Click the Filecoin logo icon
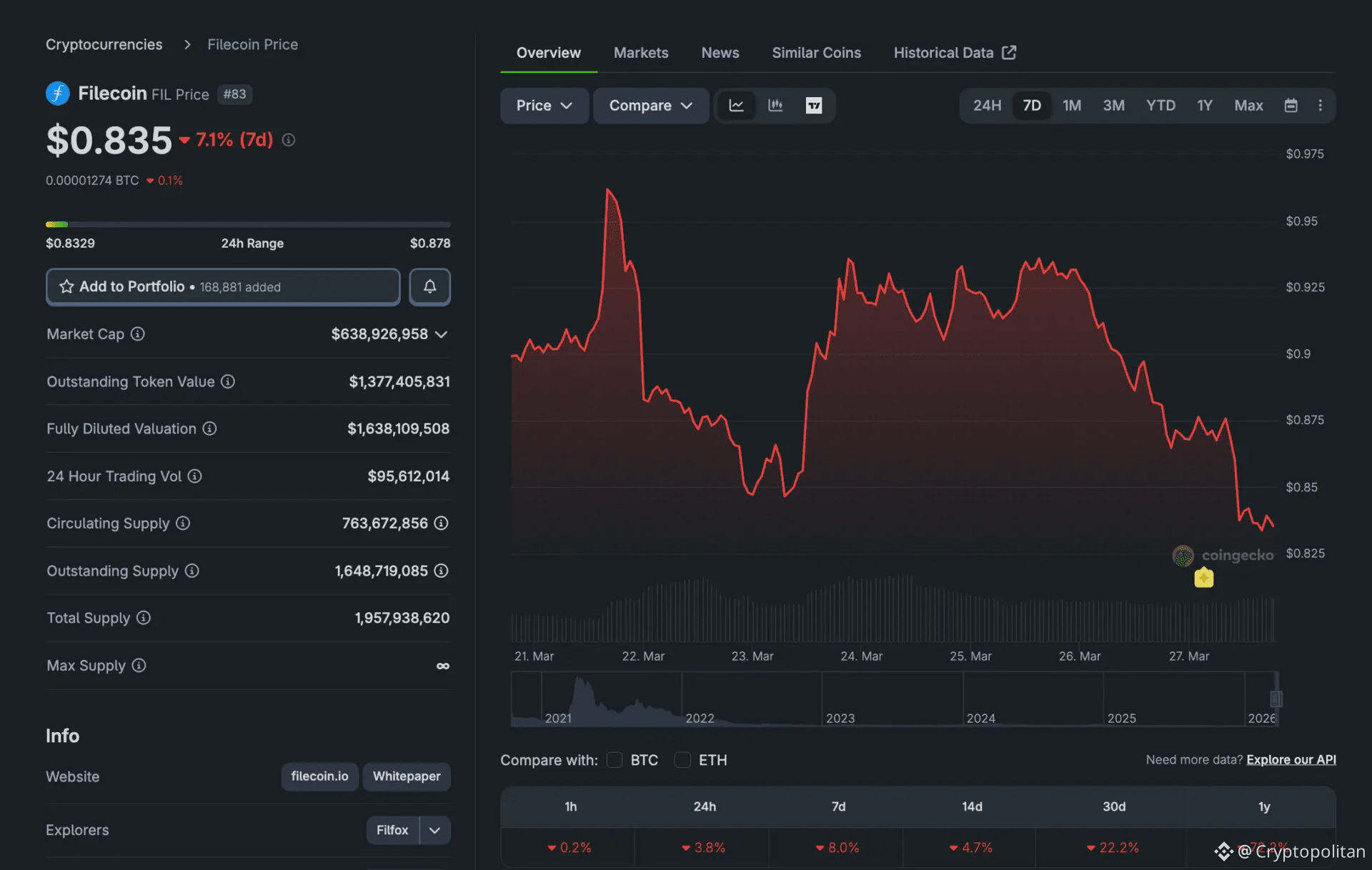The height and width of the screenshot is (870, 1372). pyautogui.click(x=58, y=94)
